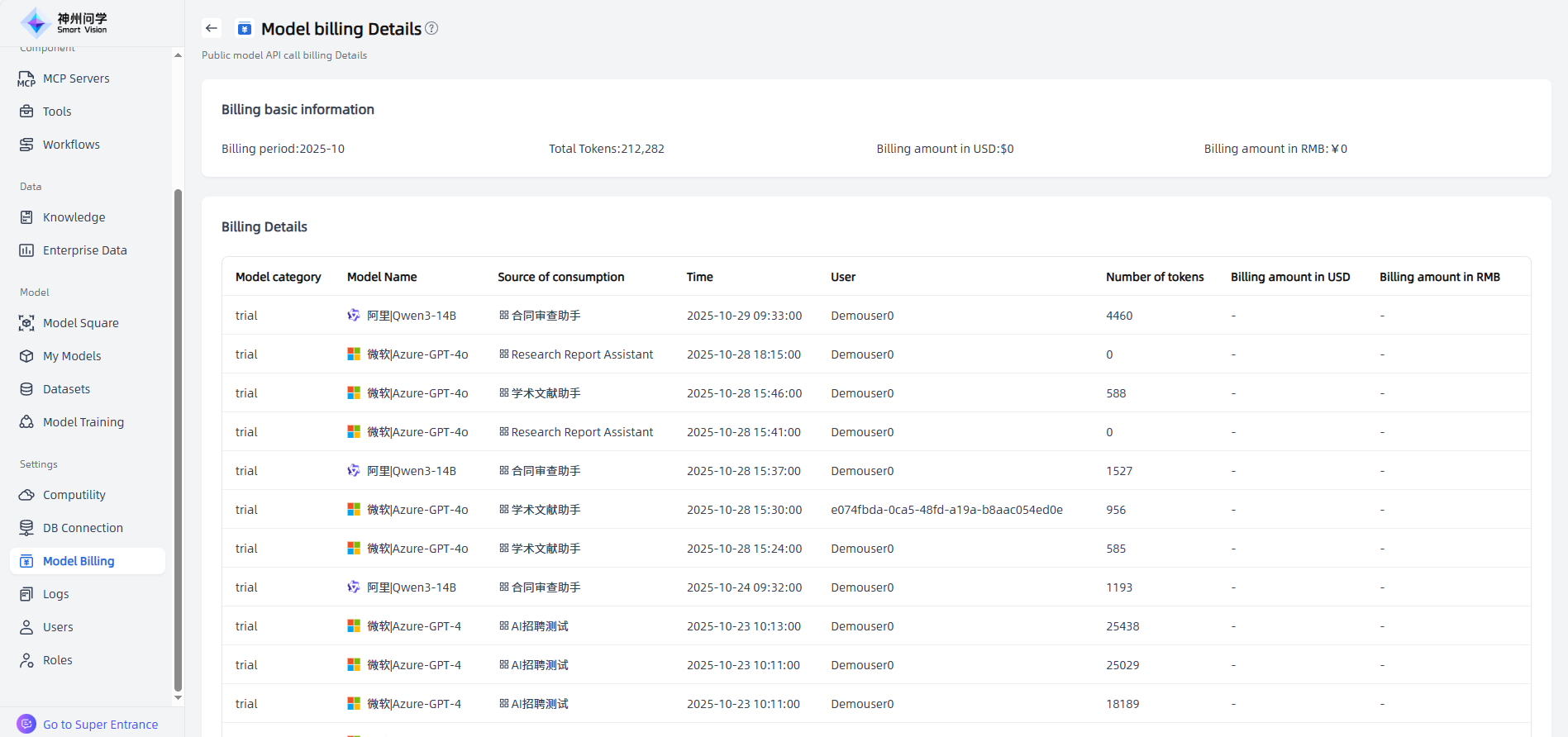Open the Tools sidebar item
1568x737 pixels.
click(57, 112)
